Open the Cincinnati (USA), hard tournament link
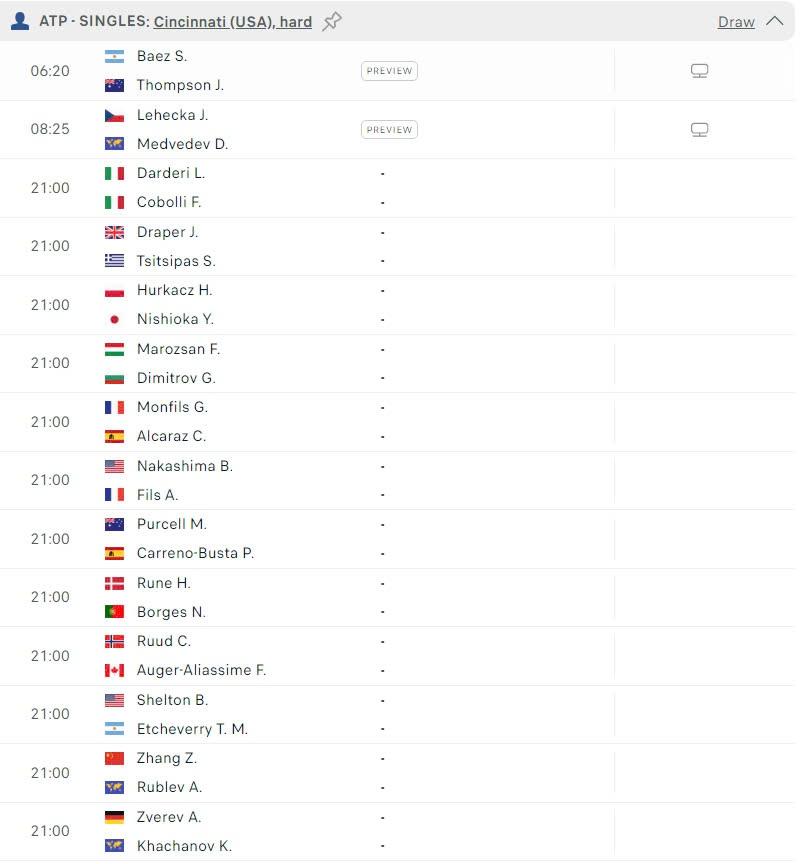The image size is (804, 864). [233, 21]
